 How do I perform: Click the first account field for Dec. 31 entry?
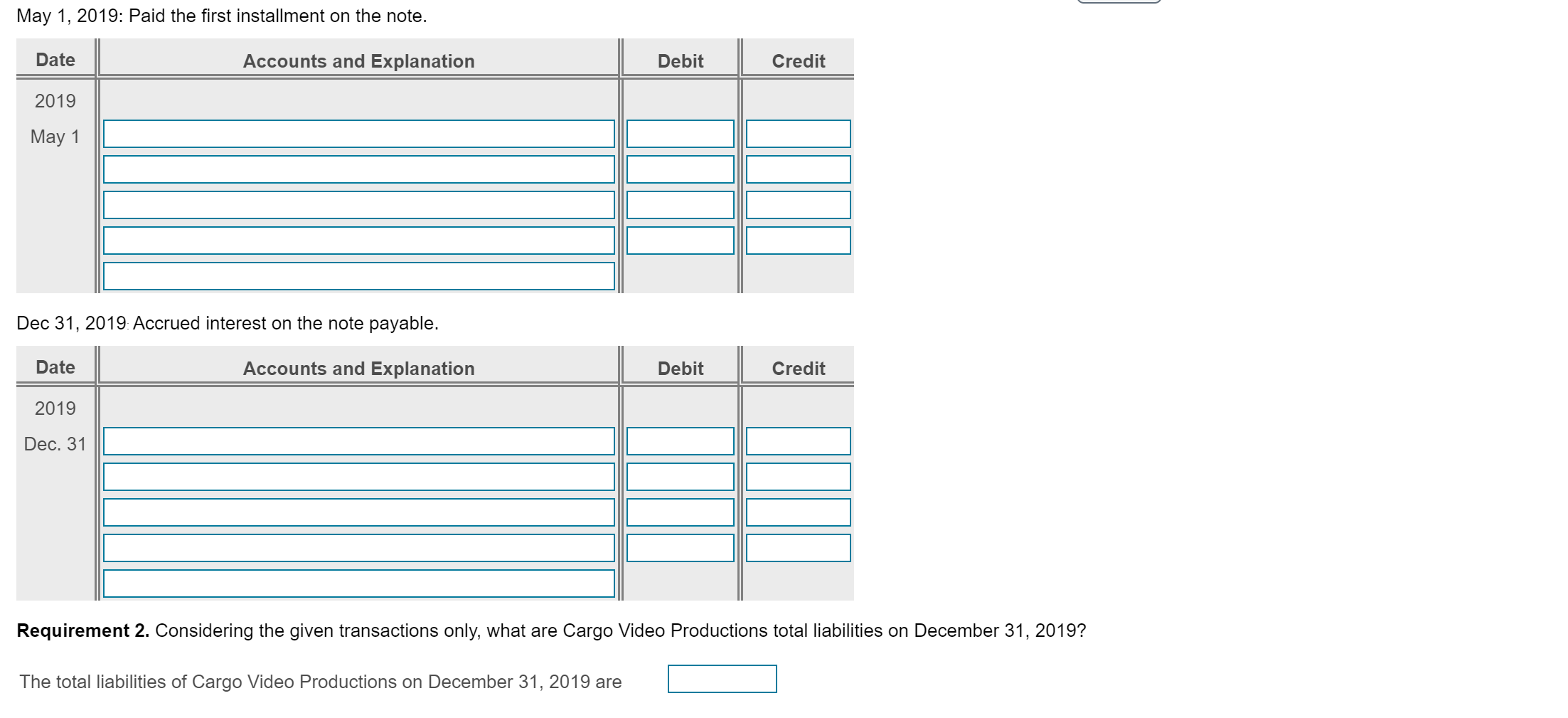click(358, 441)
